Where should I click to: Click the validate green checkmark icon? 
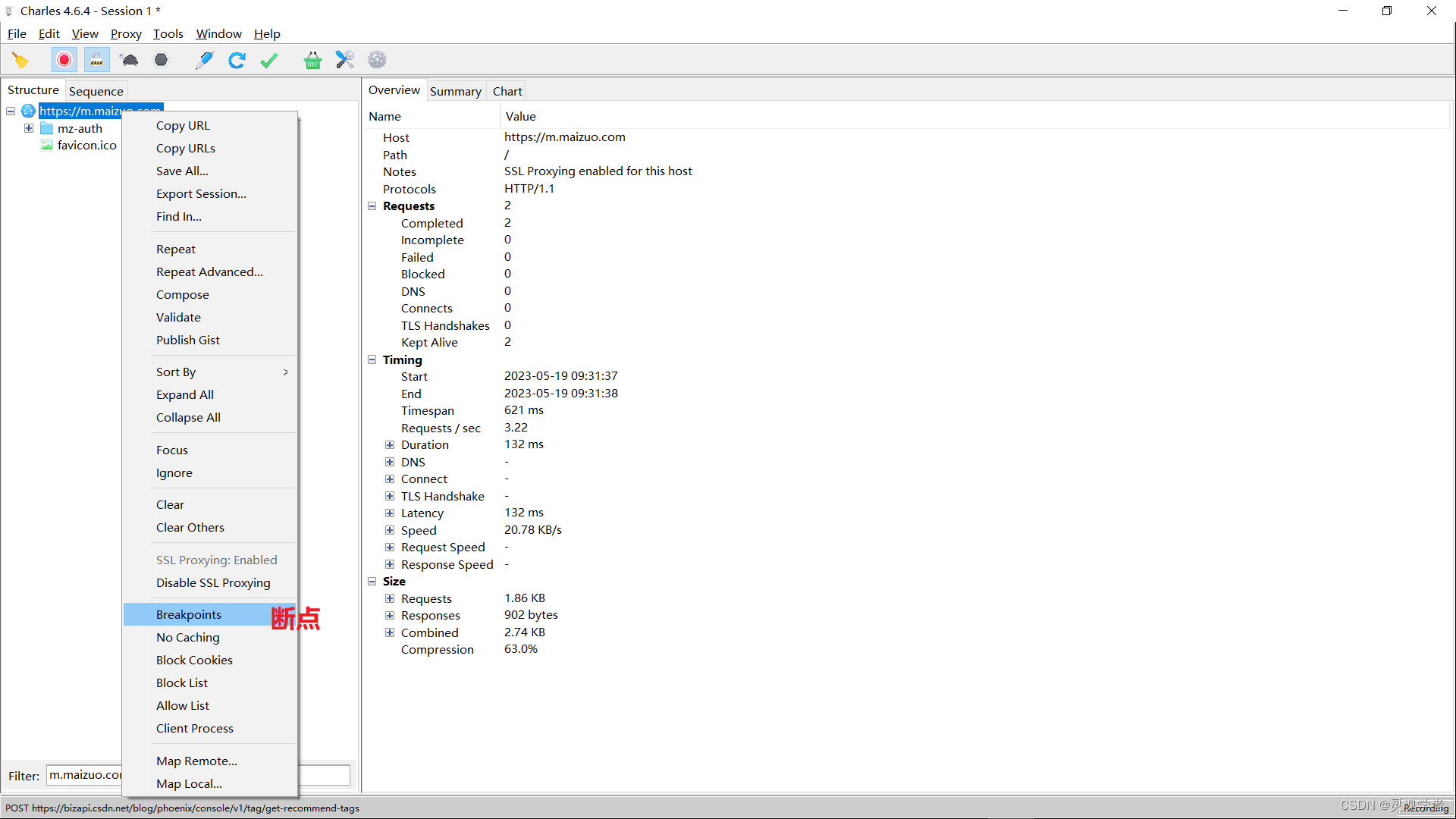pyautogui.click(x=269, y=60)
